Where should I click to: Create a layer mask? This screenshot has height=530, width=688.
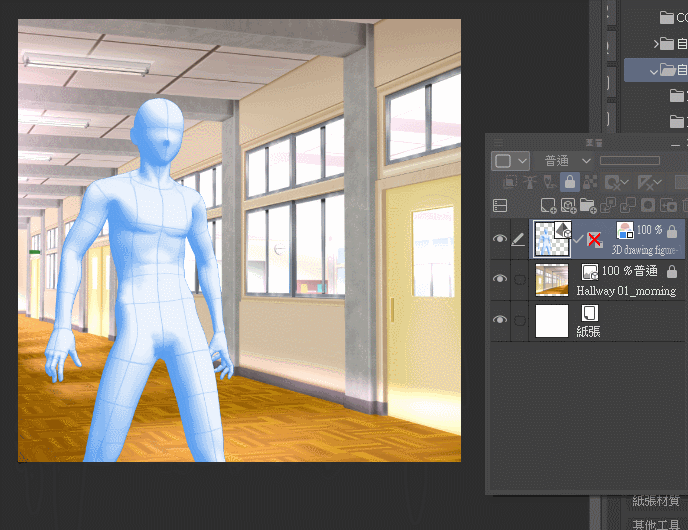648,205
